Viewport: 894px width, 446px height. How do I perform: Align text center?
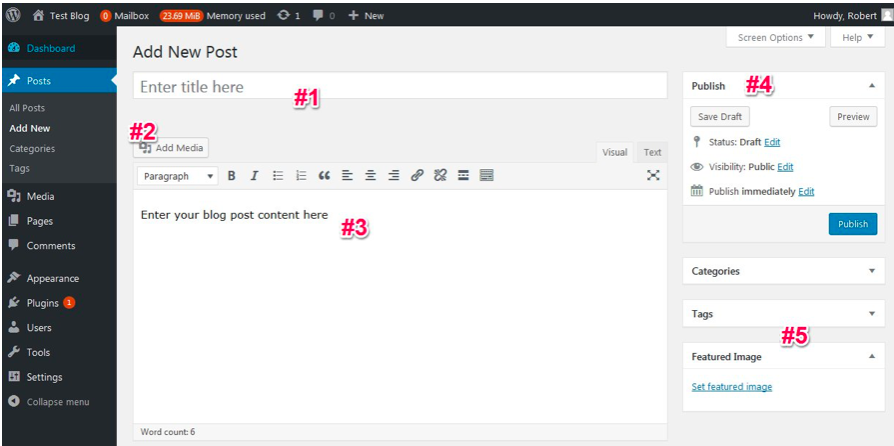pyautogui.click(x=371, y=176)
